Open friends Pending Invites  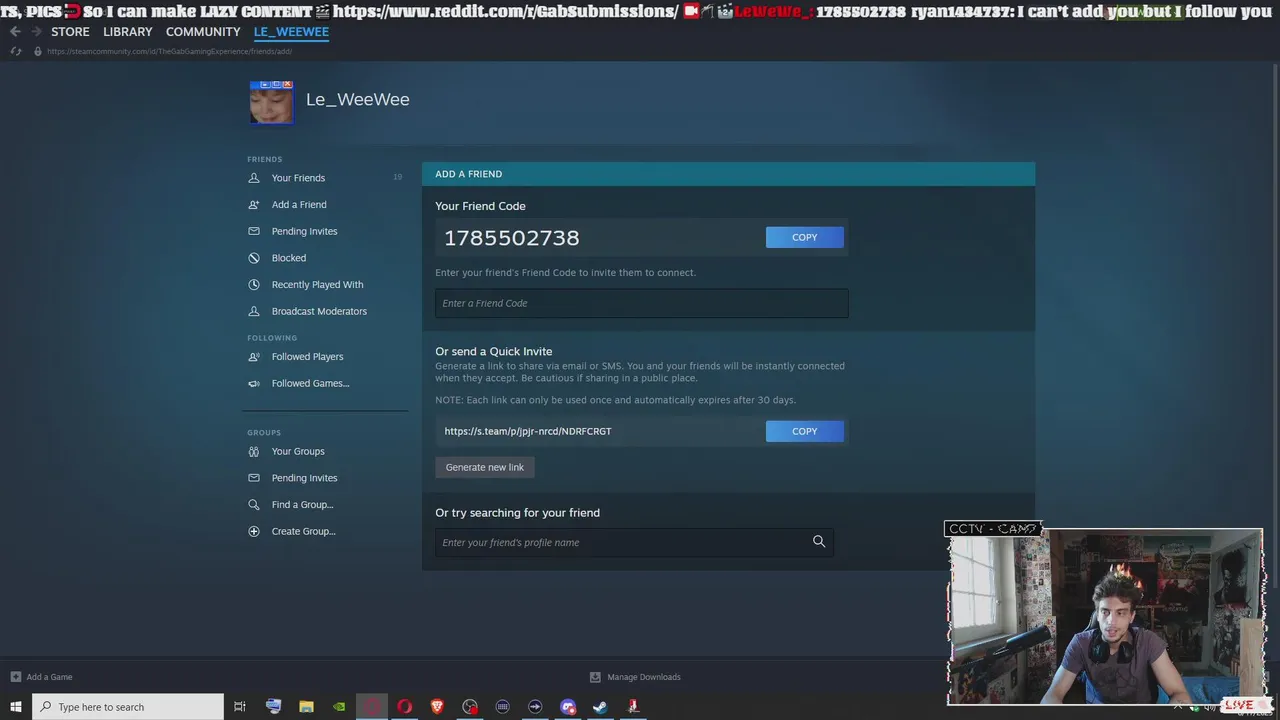point(304,232)
